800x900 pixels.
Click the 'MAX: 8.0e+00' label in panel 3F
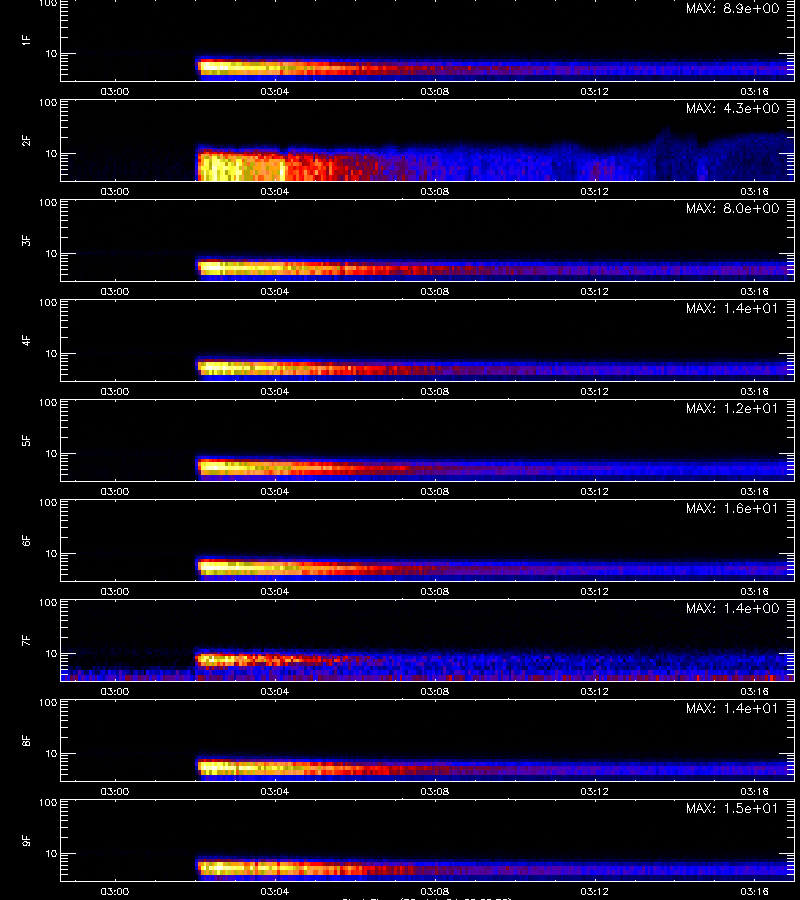[732, 208]
